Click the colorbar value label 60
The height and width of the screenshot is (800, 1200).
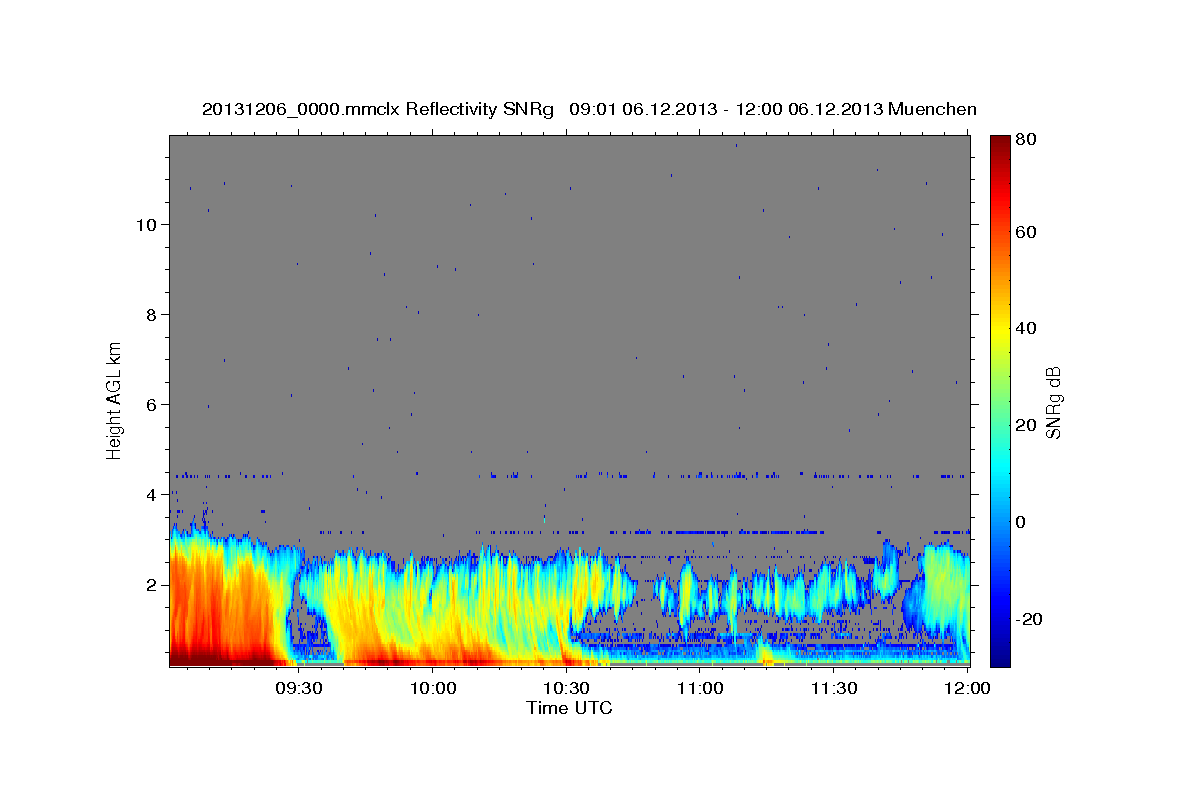(x=1027, y=232)
